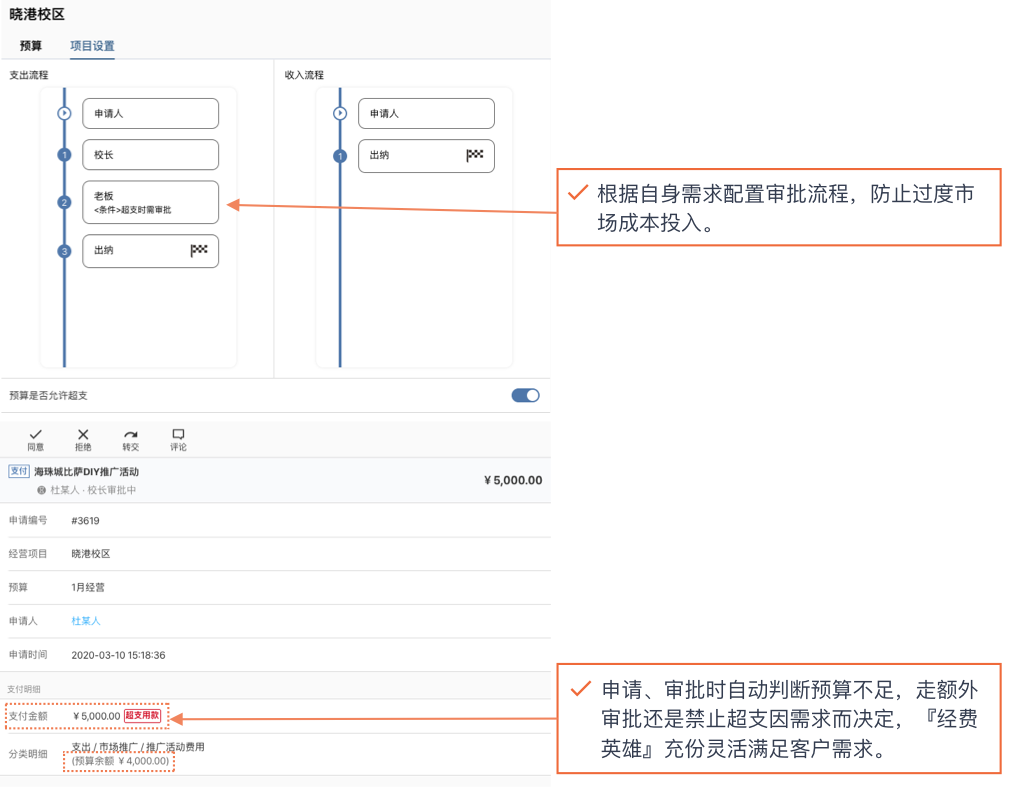Open the 项目设置 tab
Image resolution: width=1018 pixels, height=787 pixels.
pos(92,46)
